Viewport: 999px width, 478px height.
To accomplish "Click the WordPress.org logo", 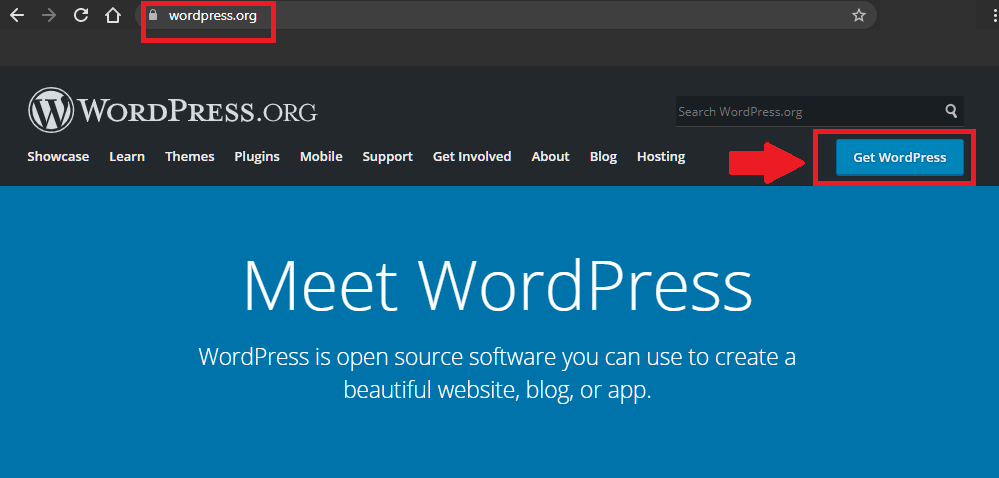I will click(172, 110).
